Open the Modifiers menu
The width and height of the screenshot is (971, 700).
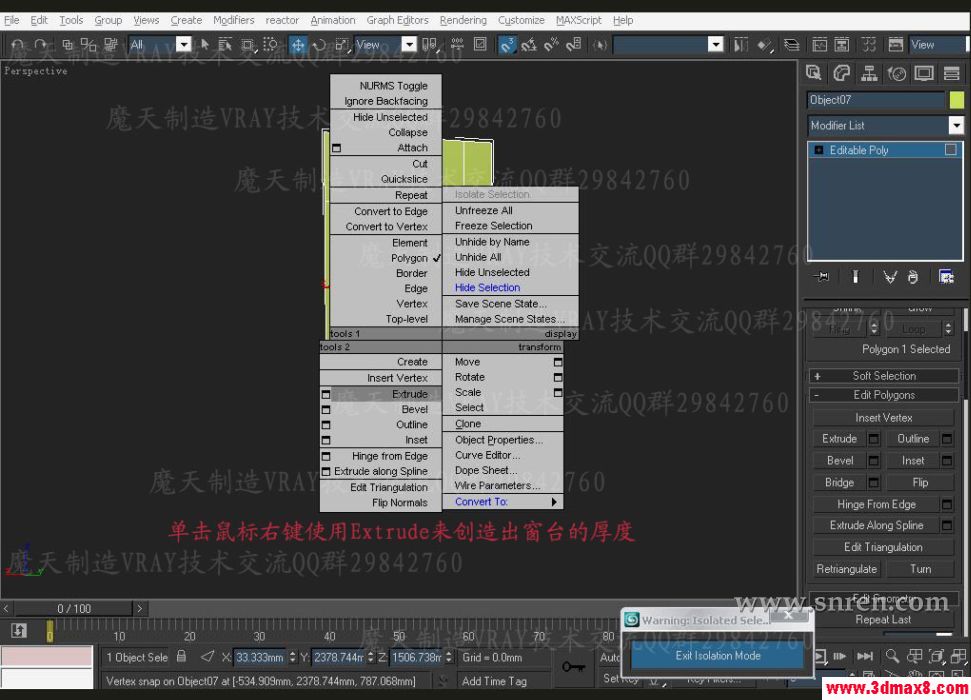(233, 19)
